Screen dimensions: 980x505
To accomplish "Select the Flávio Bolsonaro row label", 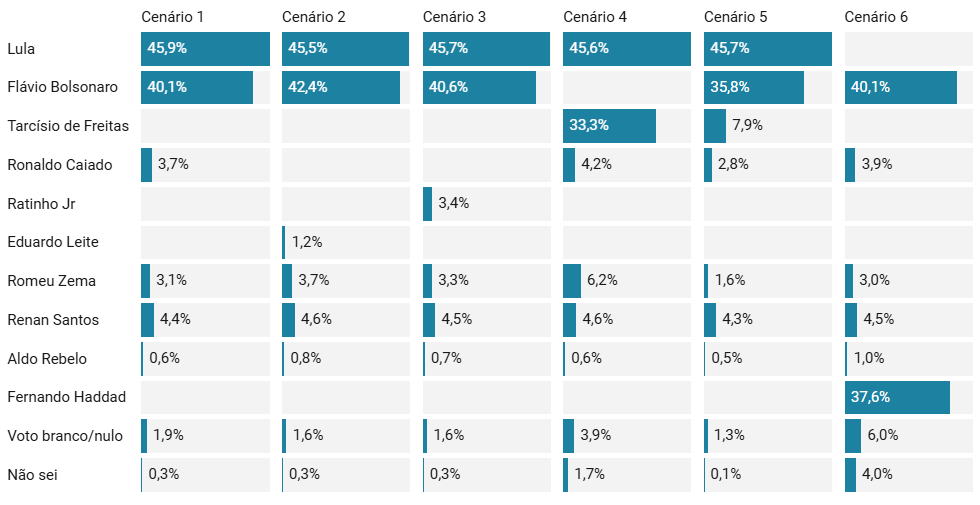I will point(62,87).
